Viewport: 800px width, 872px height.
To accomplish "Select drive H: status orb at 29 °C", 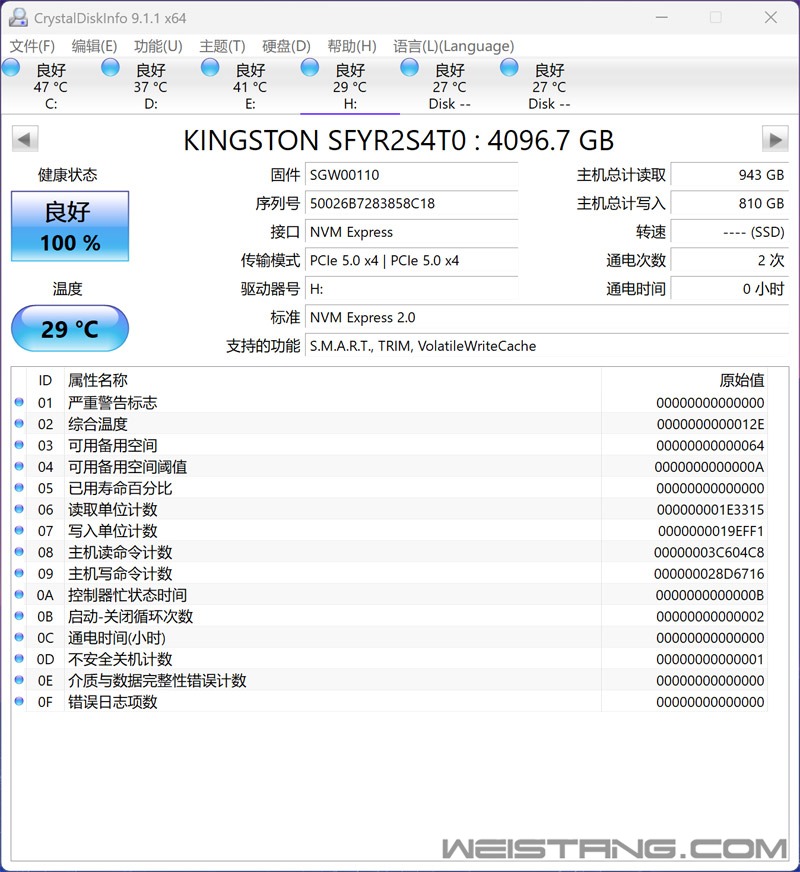I will pos(309,68).
